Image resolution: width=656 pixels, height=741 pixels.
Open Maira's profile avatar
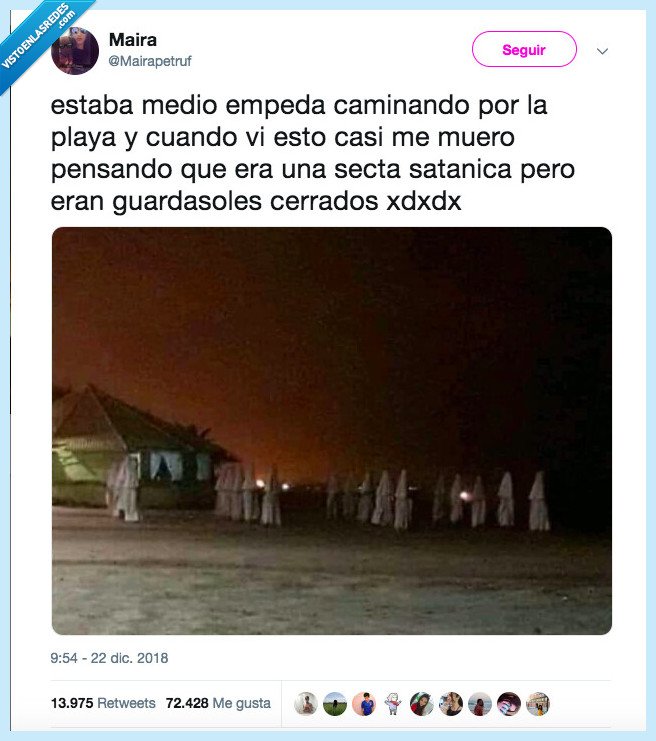pos(75,51)
